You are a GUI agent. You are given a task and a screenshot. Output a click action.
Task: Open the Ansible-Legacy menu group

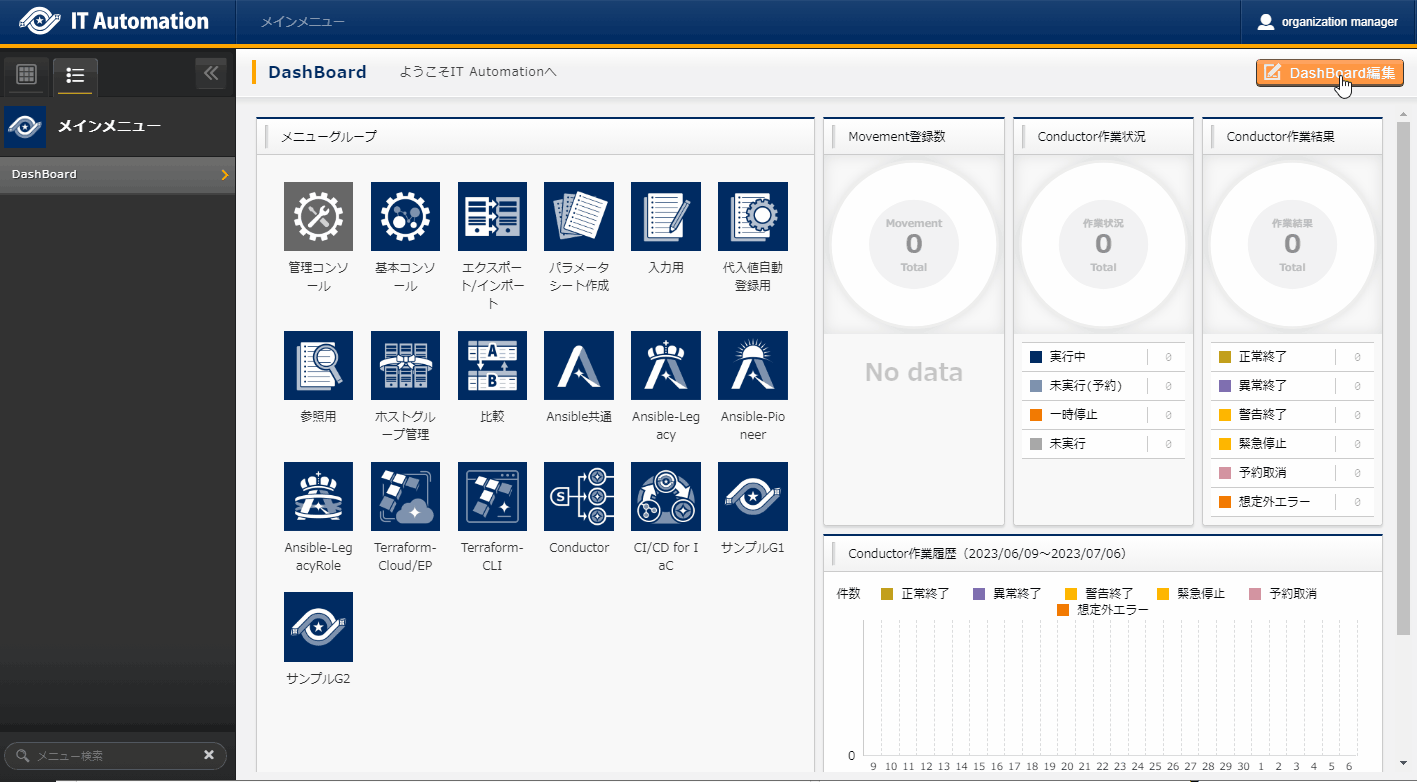665,366
